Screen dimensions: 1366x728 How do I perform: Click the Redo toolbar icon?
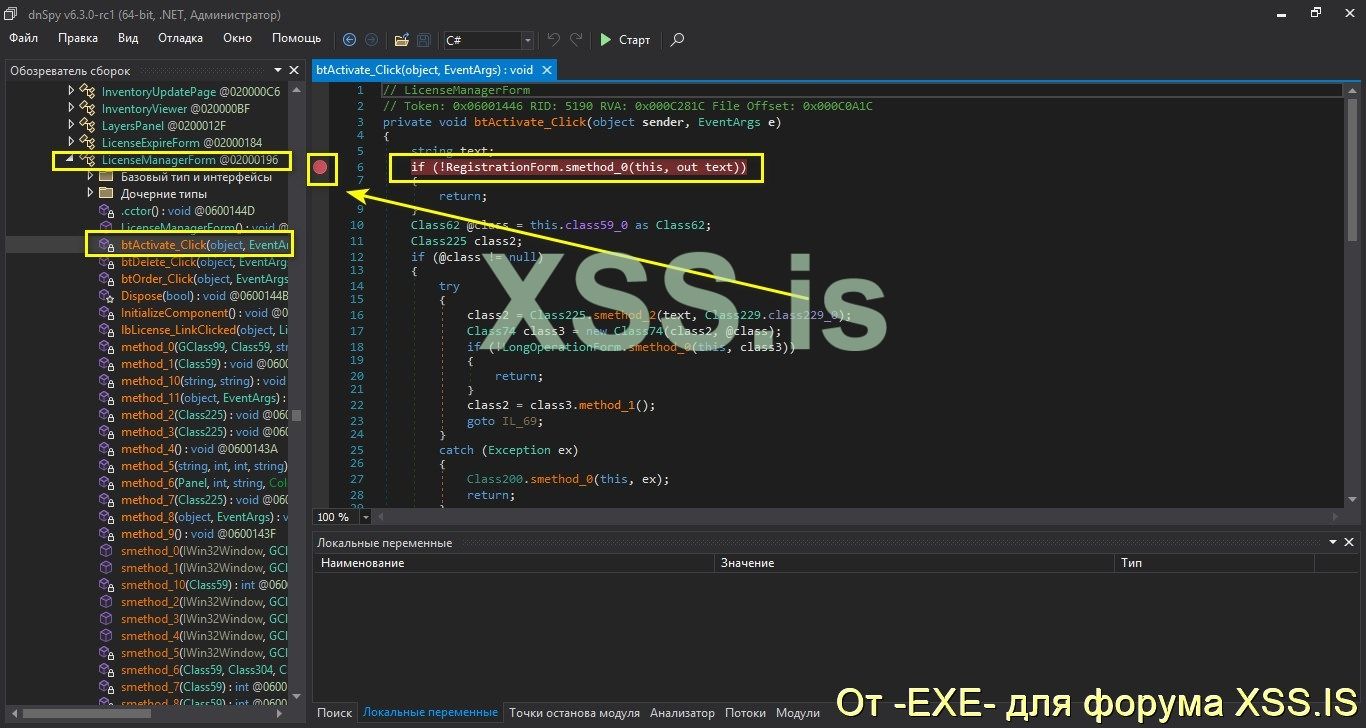tap(576, 40)
